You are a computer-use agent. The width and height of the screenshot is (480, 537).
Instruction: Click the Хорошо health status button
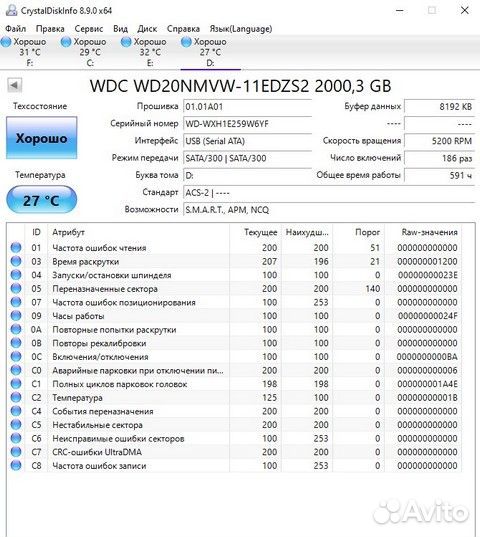click(x=41, y=138)
